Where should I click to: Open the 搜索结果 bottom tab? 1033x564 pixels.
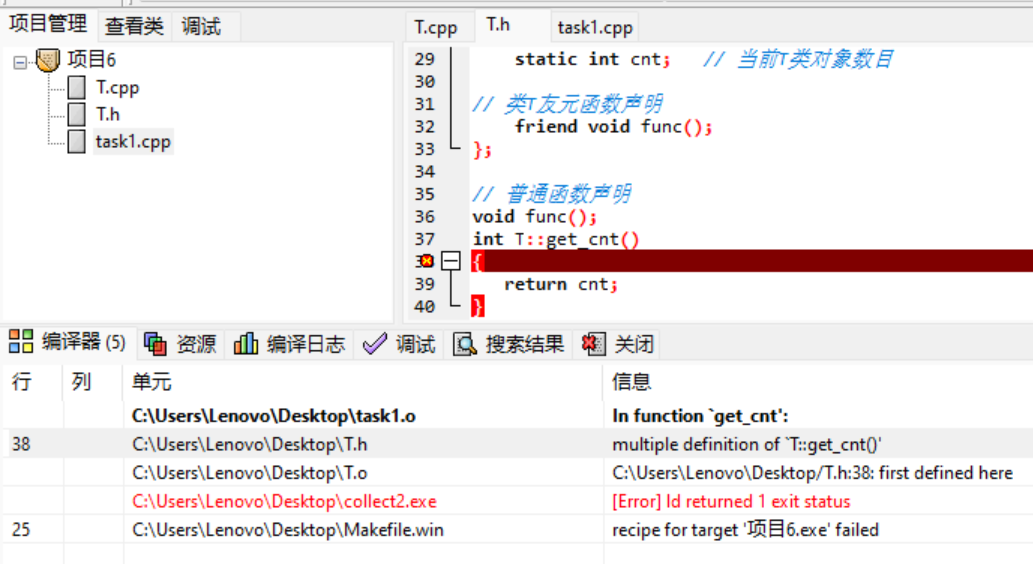coord(509,344)
